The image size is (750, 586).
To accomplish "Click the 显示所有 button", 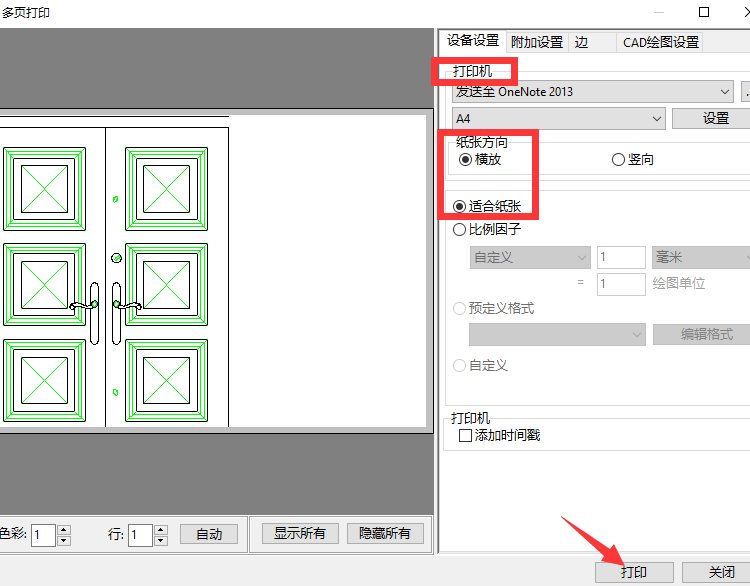I will [x=300, y=533].
